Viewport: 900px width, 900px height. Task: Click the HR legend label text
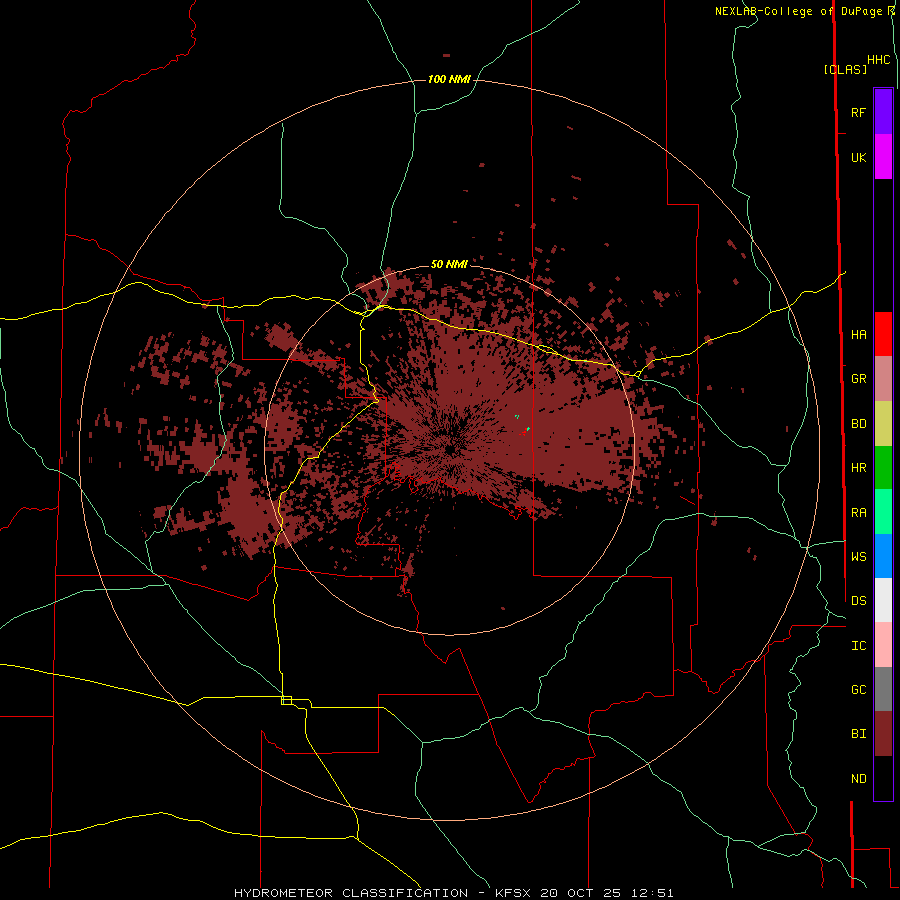coord(858,468)
